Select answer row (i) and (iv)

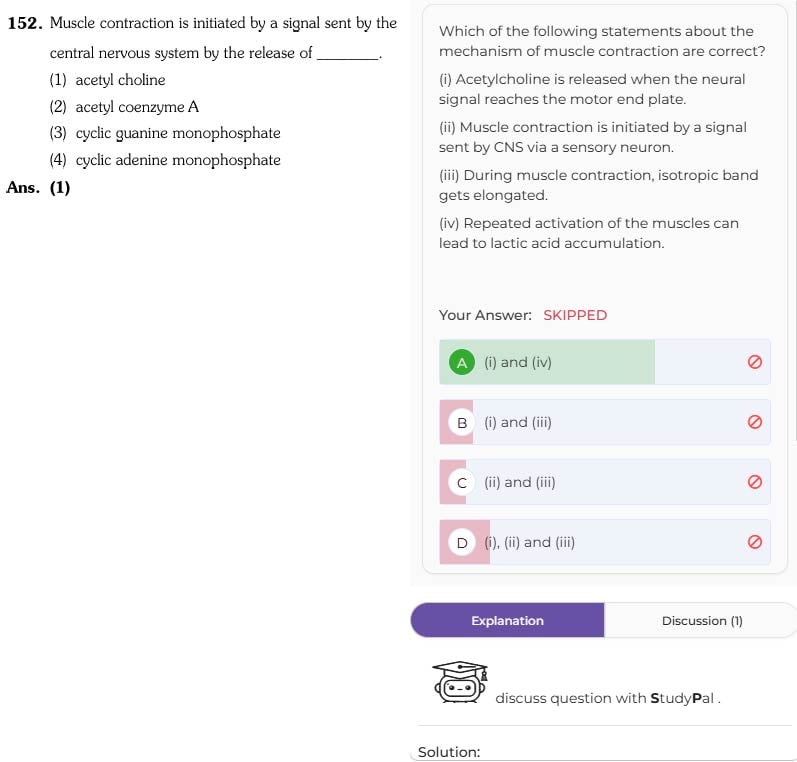(x=604, y=362)
